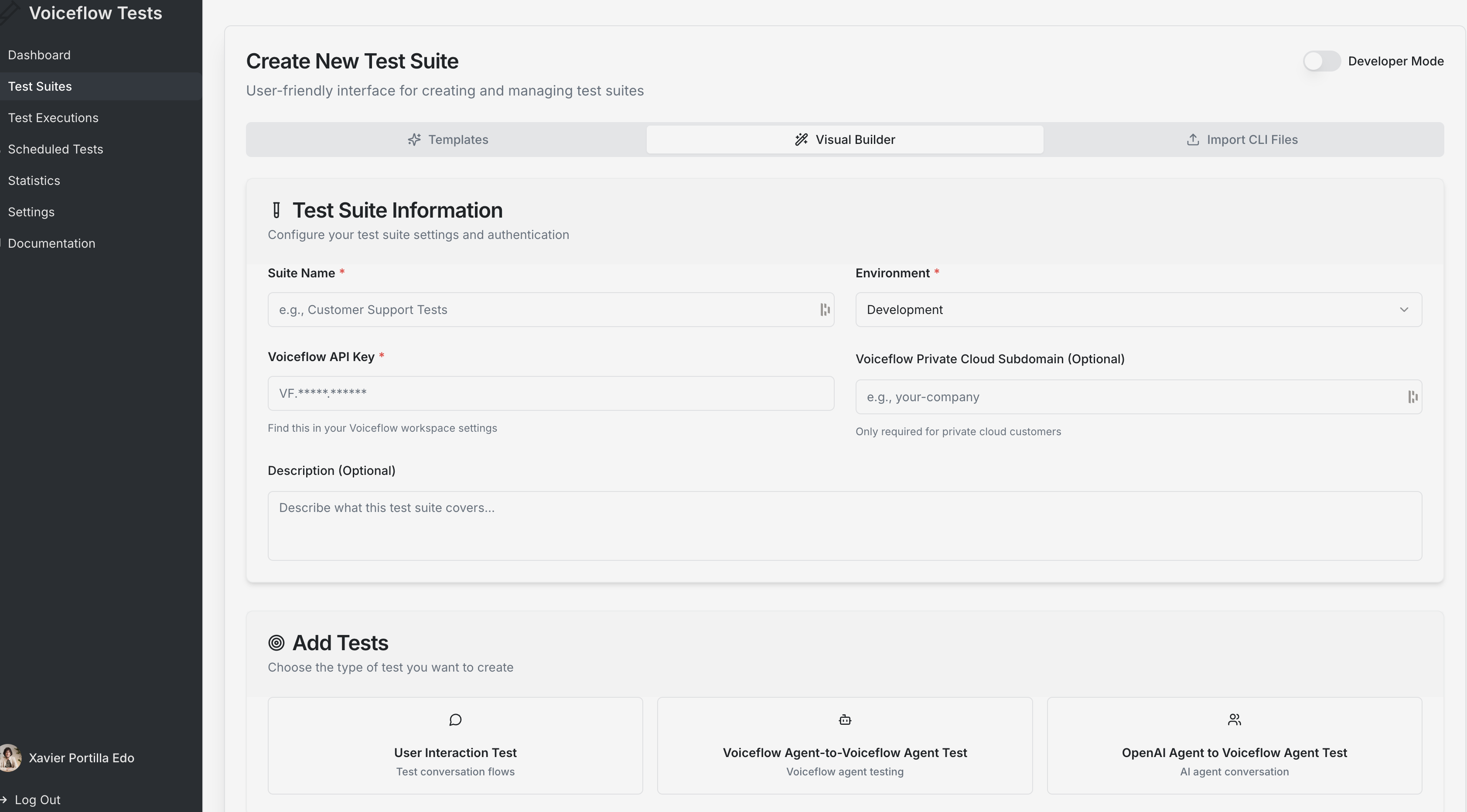
Task: Click the autofill icon in Suite Name field
Action: [825, 310]
